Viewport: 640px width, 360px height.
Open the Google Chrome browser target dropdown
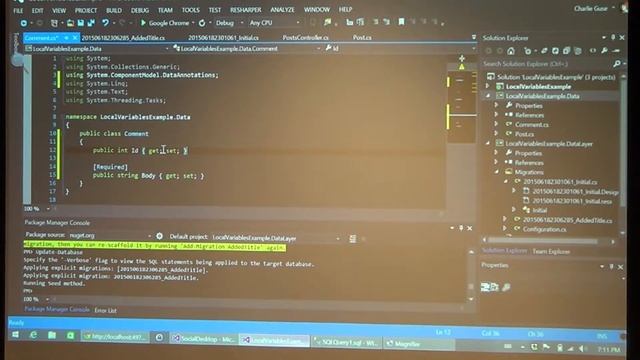point(193,23)
